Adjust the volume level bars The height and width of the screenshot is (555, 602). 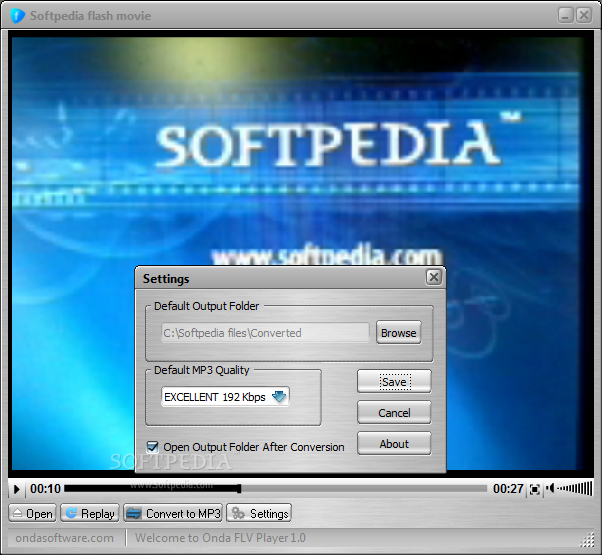(x=574, y=488)
